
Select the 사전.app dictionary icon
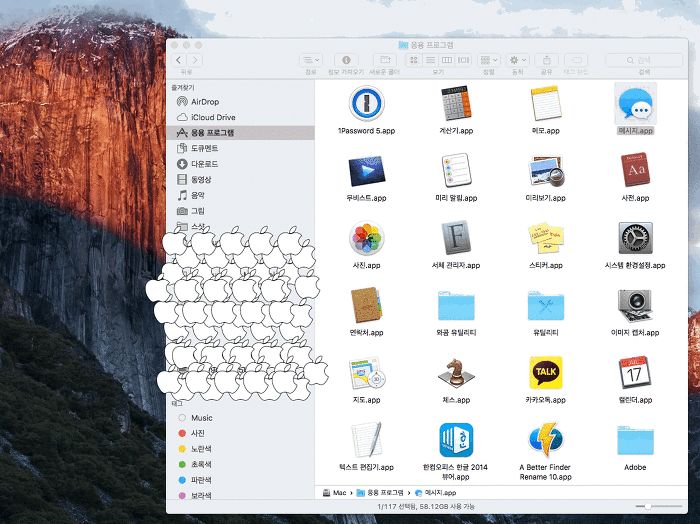click(635, 170)
